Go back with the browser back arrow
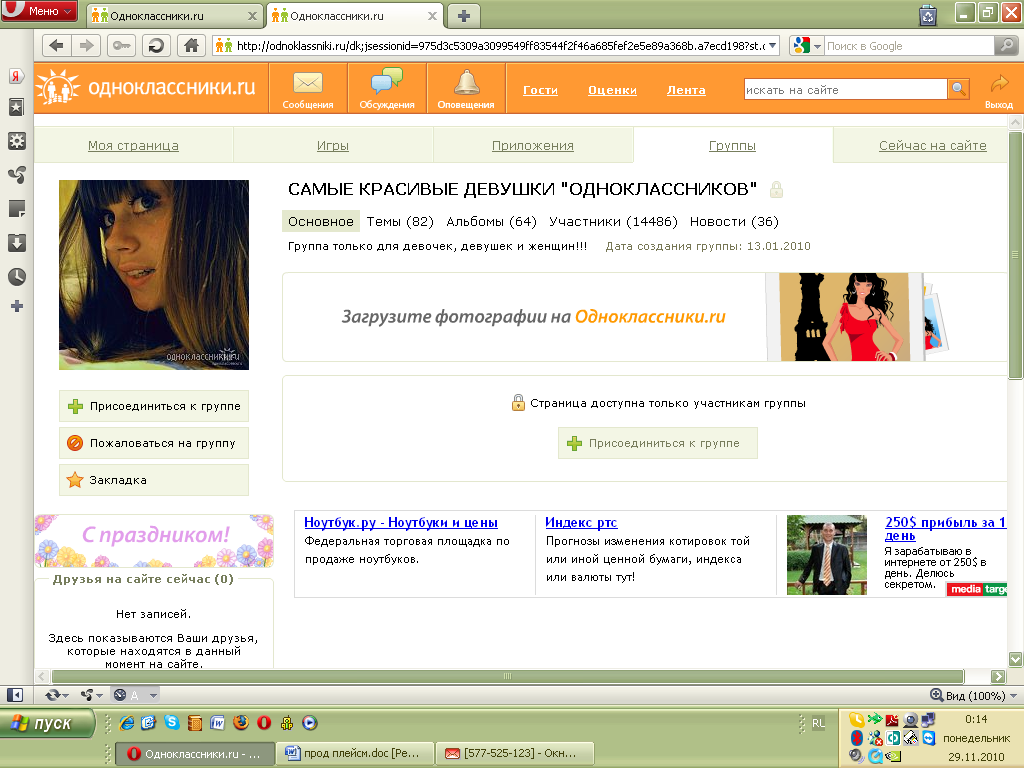This screenshot has width=1024, height=768. [x=57, y=46]
